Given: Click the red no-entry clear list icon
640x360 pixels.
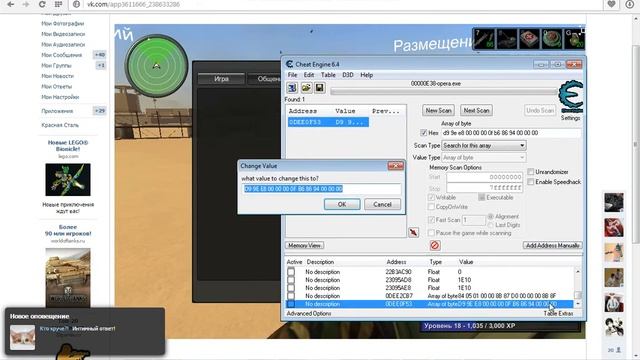Looking at the screenshot, I should (x=435, y=245).
